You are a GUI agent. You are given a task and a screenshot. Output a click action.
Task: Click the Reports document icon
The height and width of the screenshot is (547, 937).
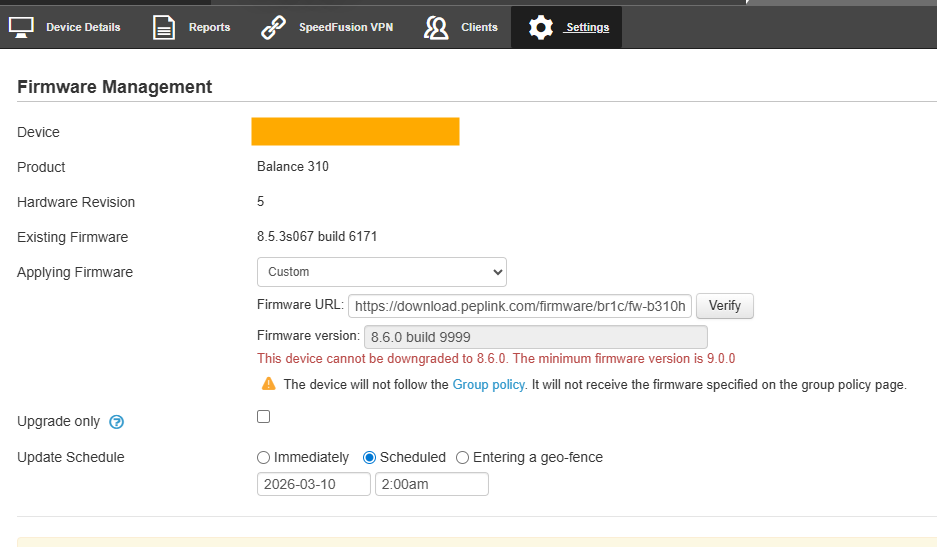[x=164, y=27]
